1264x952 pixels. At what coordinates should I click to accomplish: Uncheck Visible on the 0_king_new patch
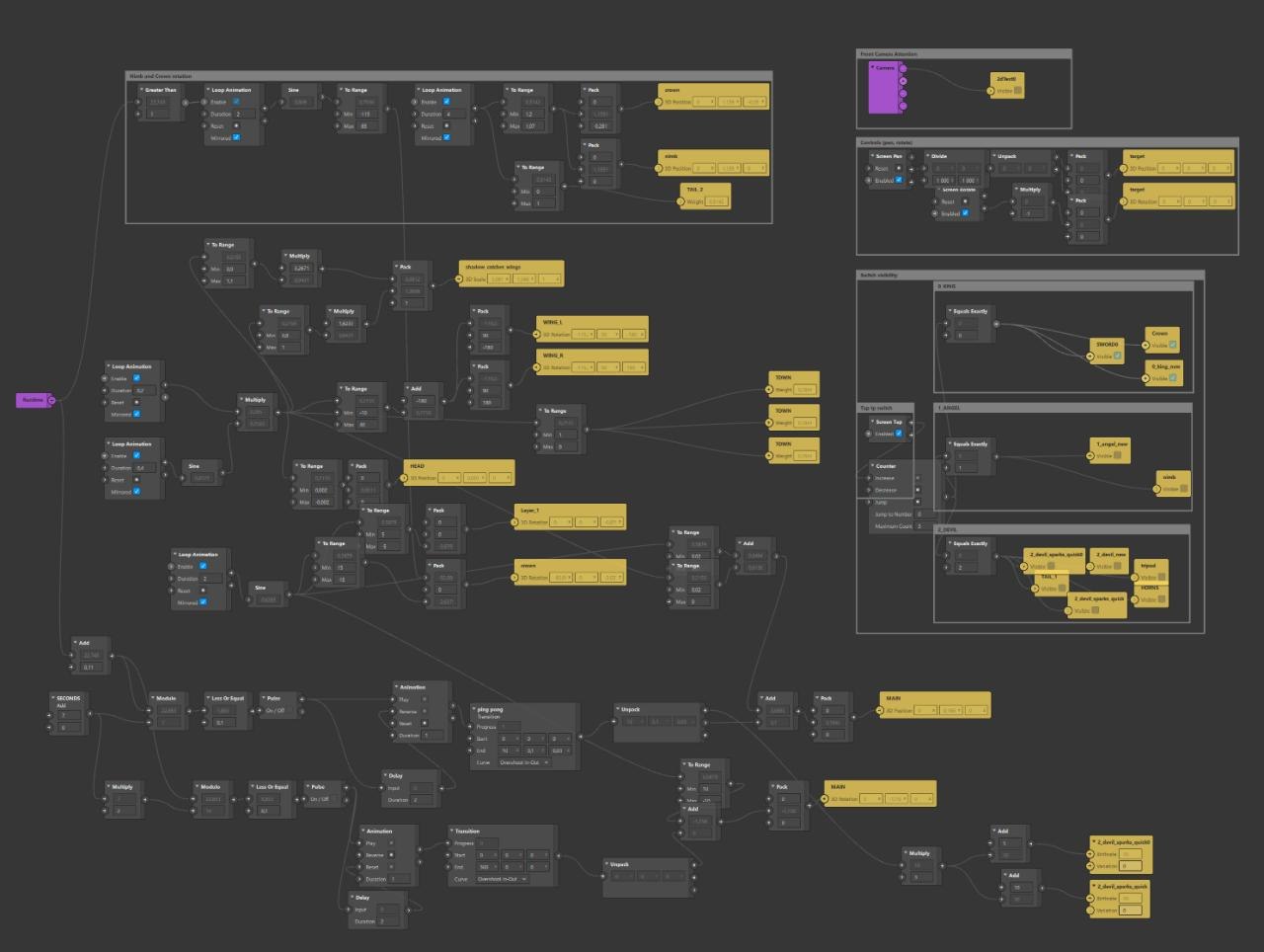1173,378
